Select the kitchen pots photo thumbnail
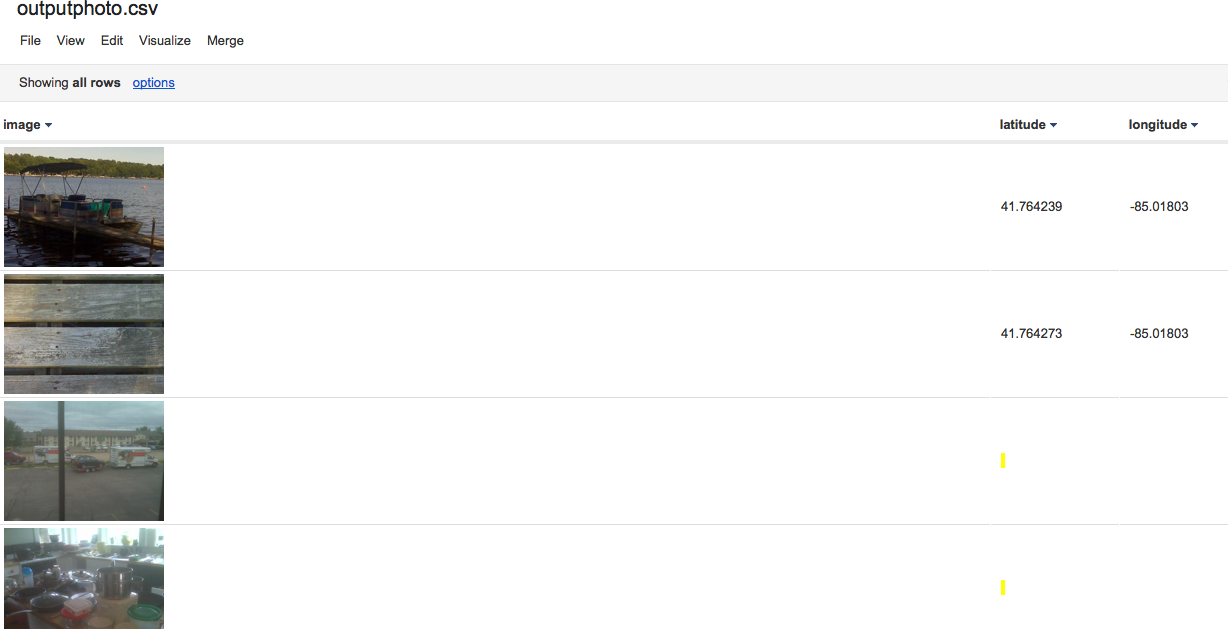Image resolution: width=1228 pixels, height=629 pixels. [84, 578]
